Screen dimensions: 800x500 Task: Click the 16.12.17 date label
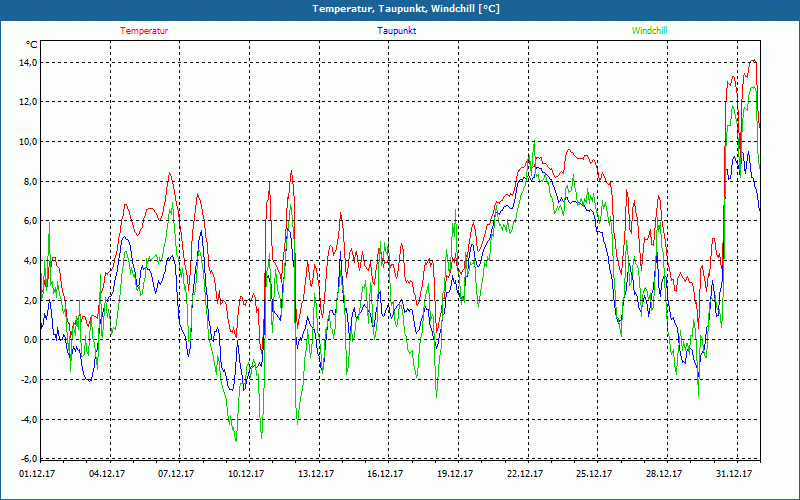point(385,474)
